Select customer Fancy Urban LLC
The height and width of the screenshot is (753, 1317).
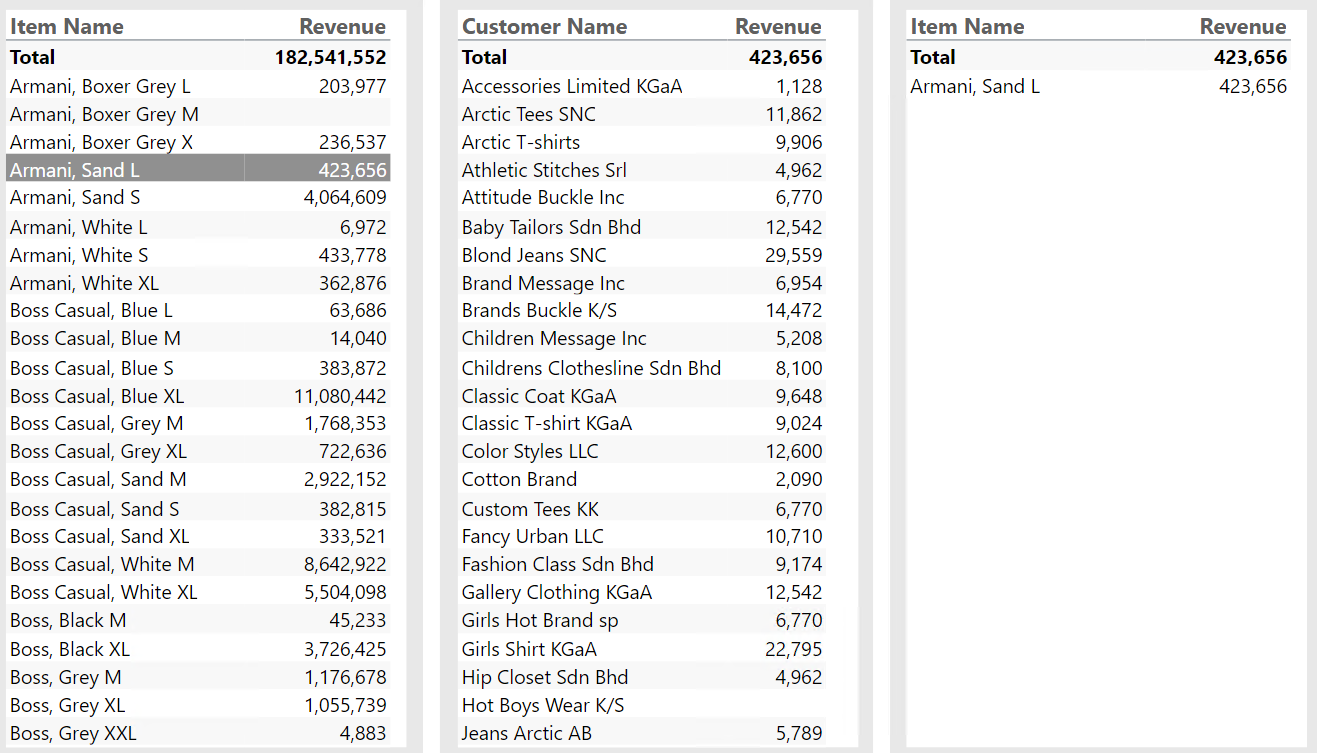[533, 536]
